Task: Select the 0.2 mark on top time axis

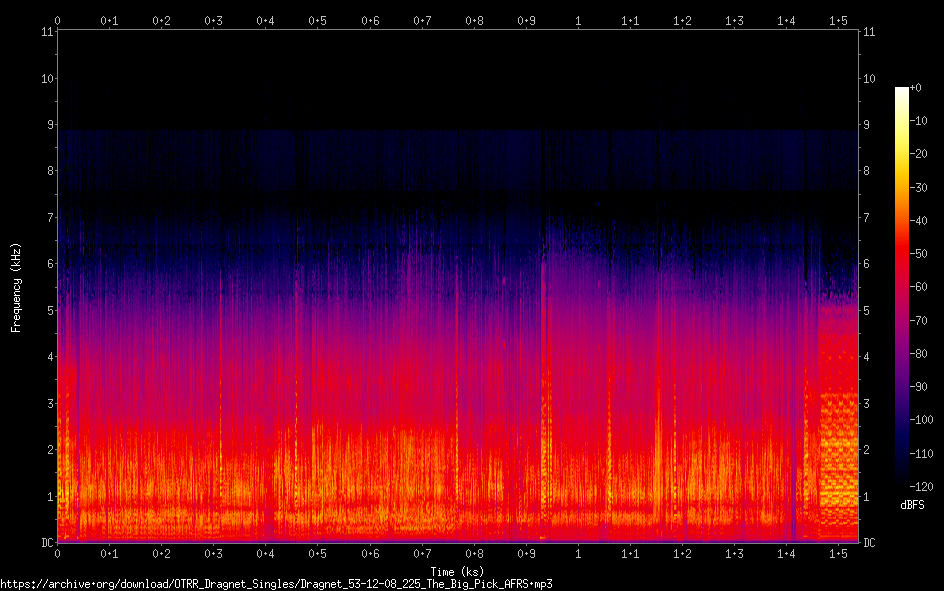Action: point(161,20)
